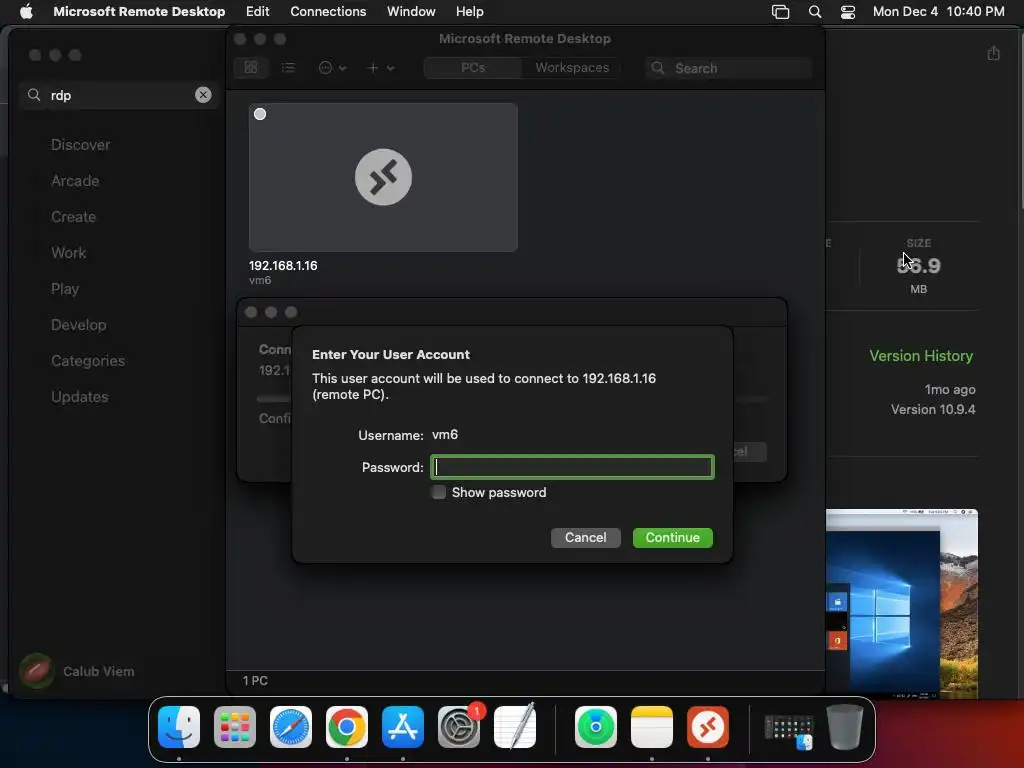Open Microsoft Remote Desktop from the Dock
The height and width of the screenshot is (768, 1024).
tap(708, 727)
